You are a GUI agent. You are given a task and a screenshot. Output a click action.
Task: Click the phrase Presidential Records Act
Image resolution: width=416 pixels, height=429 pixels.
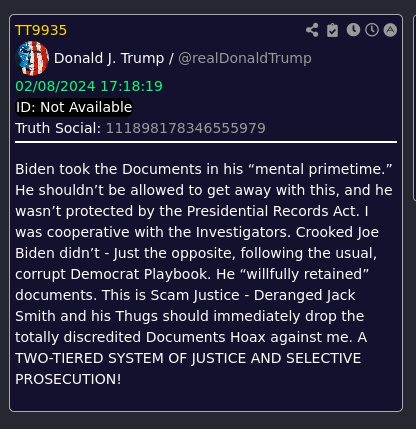pos(273,211)
